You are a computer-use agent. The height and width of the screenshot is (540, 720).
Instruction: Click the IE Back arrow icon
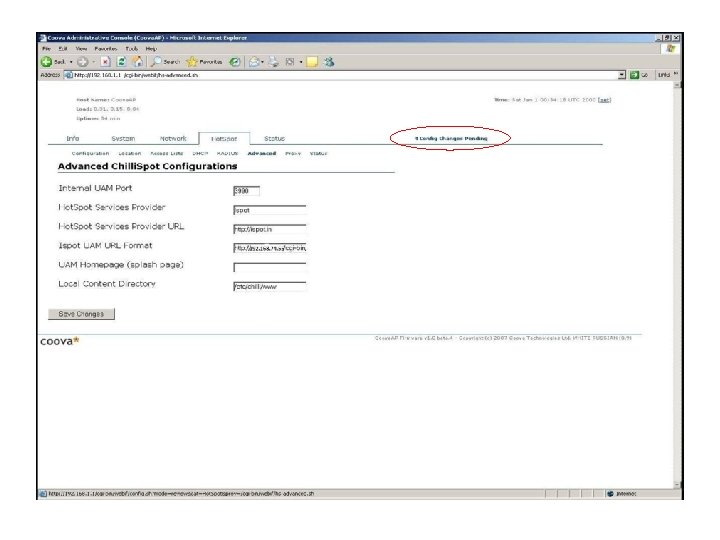pos(46,62)
